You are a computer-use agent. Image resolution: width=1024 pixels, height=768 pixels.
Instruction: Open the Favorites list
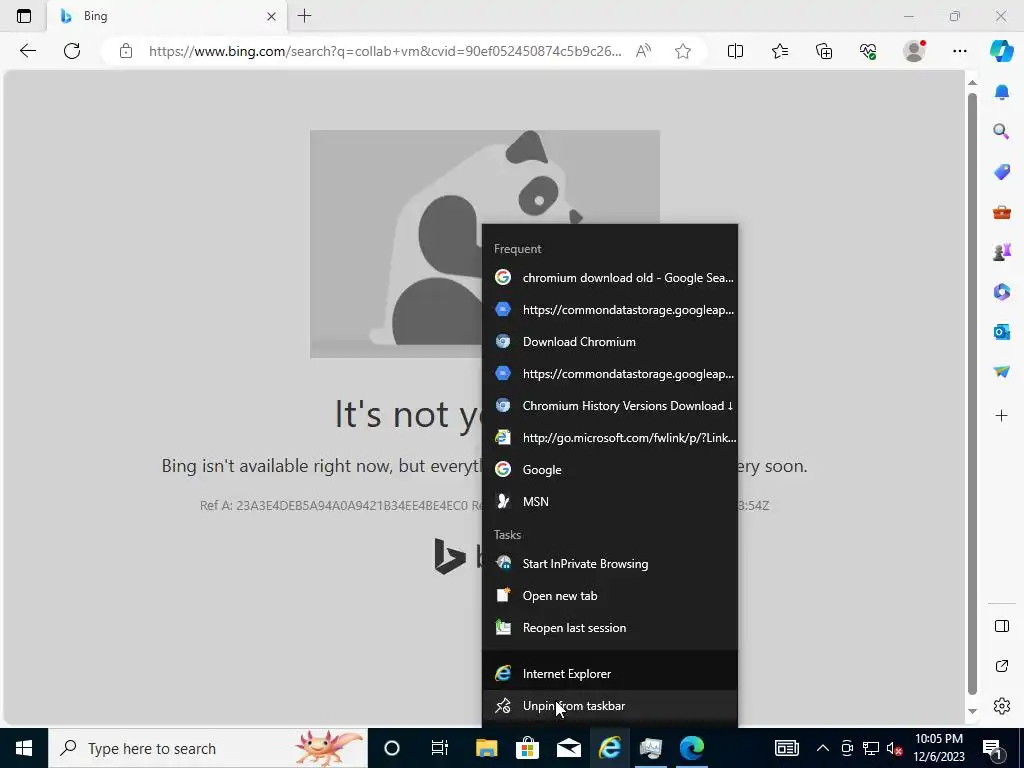click(x=780, y=51)
